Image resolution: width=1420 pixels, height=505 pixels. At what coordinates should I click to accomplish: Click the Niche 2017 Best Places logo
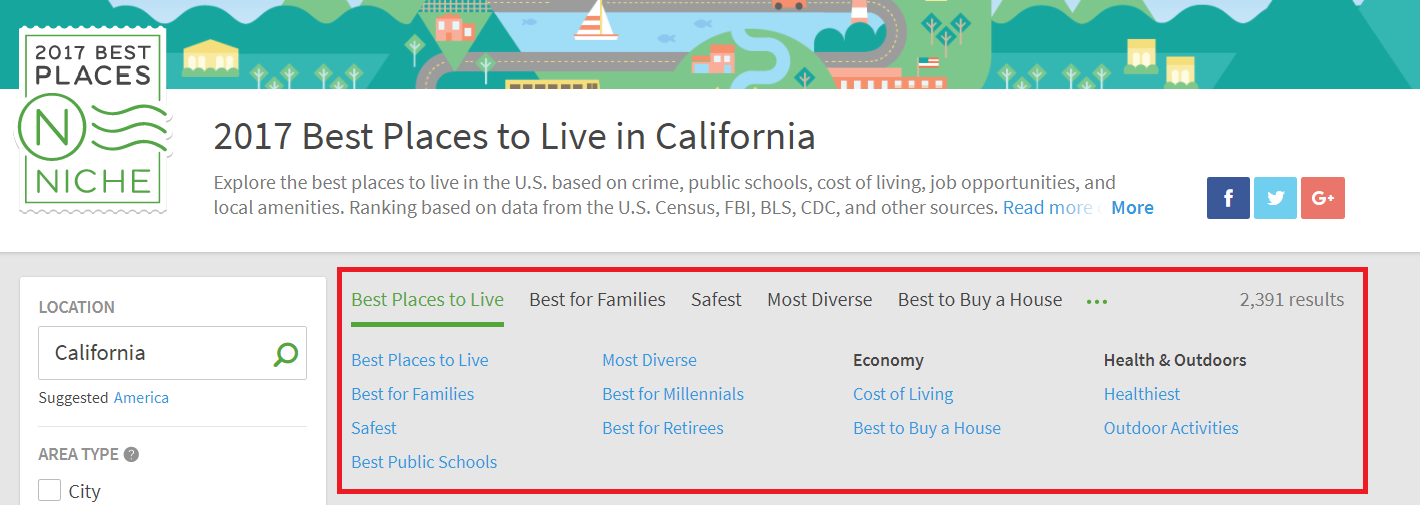[x=92, y=120]
